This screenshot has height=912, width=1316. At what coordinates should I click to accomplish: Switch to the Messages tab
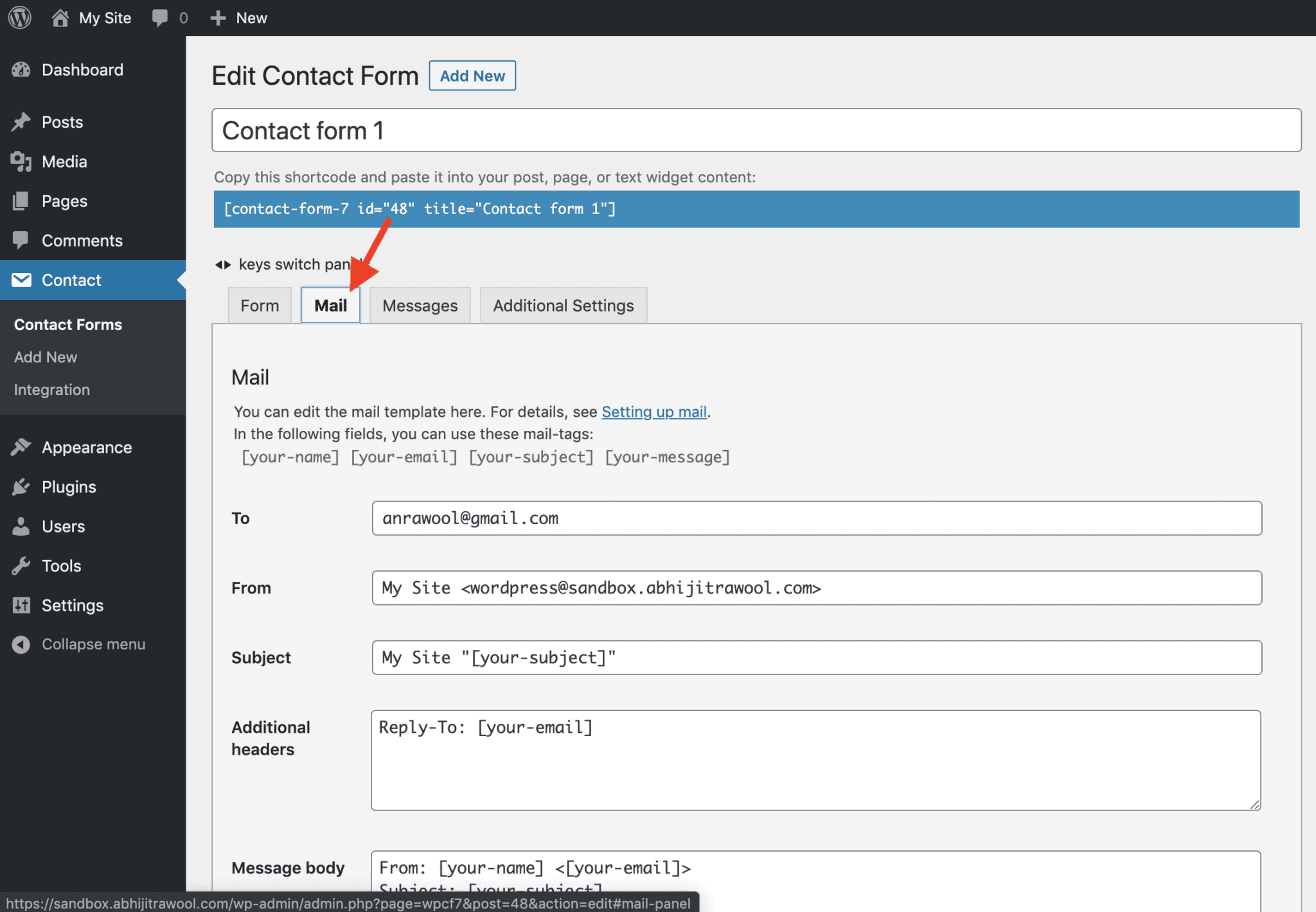(x=420, y=306)
